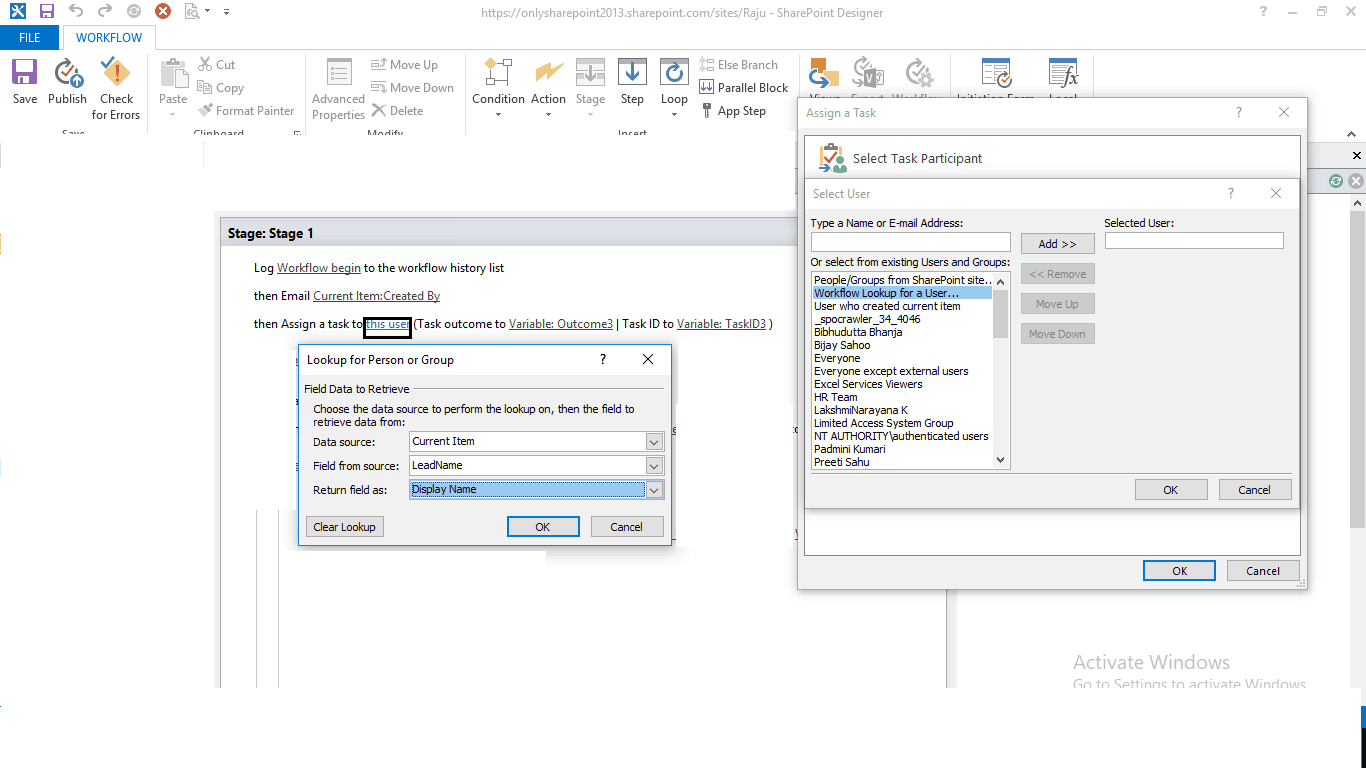Click the quick access Save icon
Image resolution: width=1366 pixels, height=768 pixels.
(47, 12)
